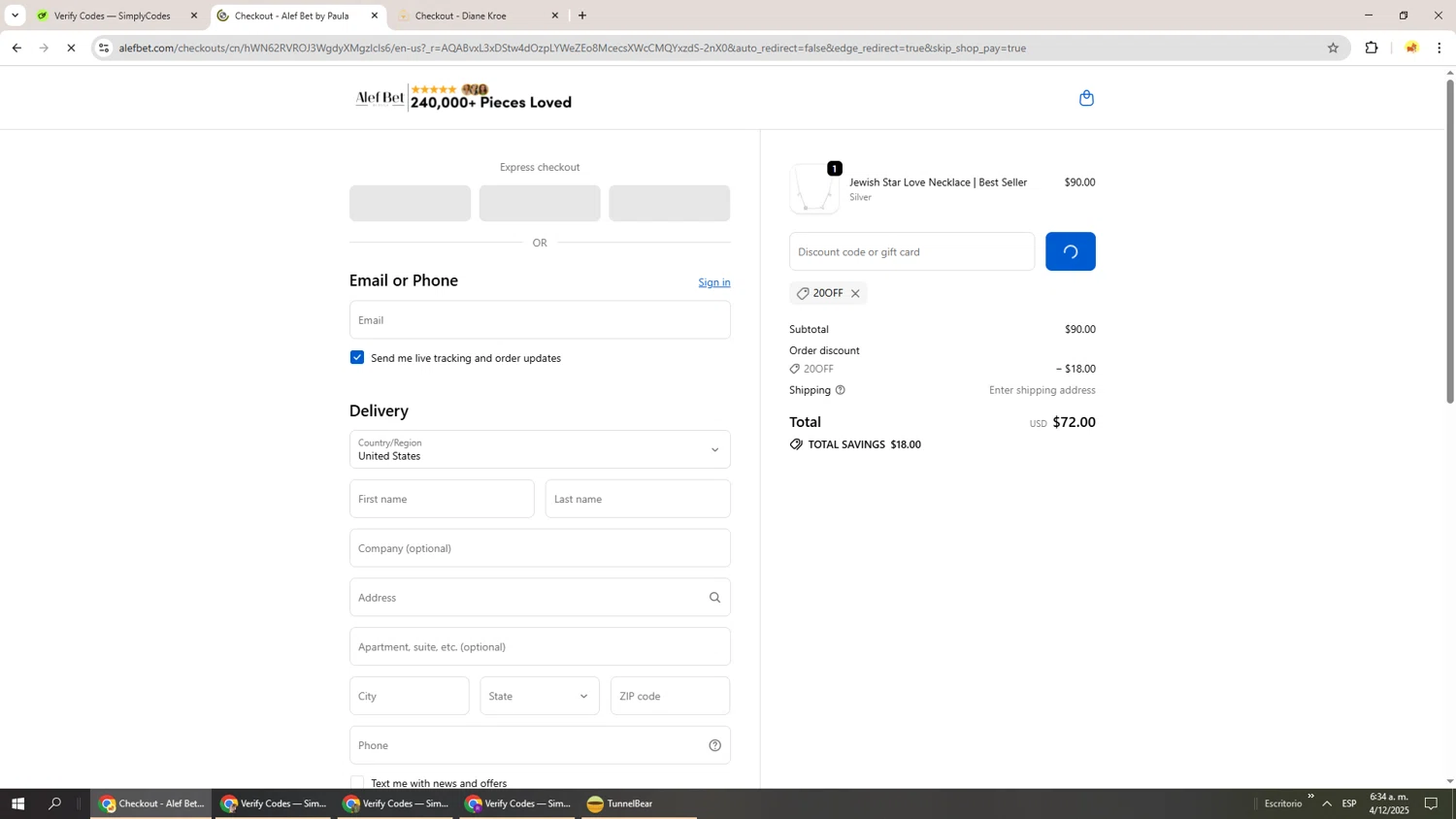Click the First name field
Viewport: 1456px width, 819px height.
pyautogui.click(x=442, y=499)
